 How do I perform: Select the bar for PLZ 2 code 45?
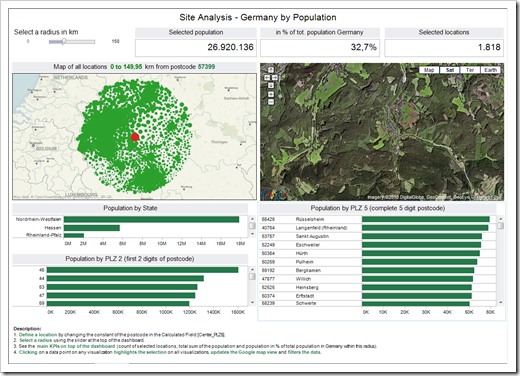tap(142, 270)
